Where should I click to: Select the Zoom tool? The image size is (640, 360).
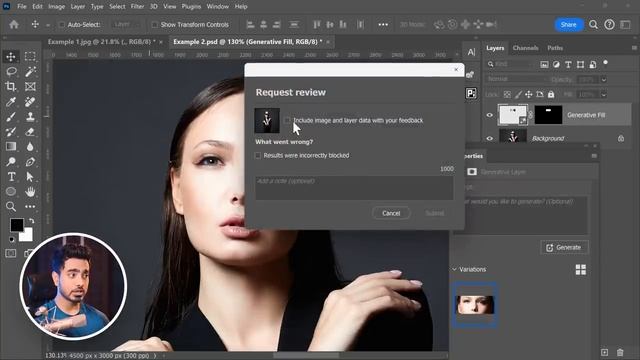tap(11, 207)
